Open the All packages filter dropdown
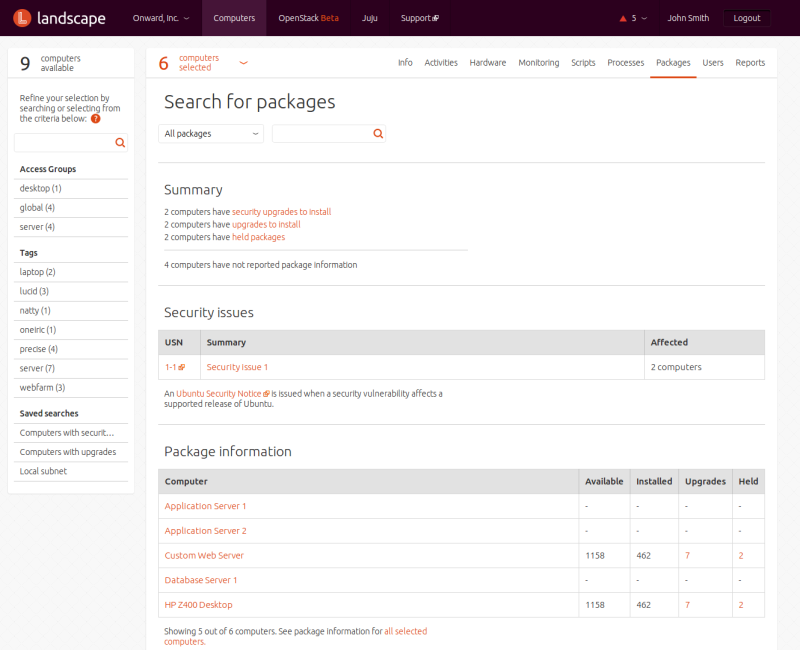This screenshot has height=650, width=800. (211, 133)
